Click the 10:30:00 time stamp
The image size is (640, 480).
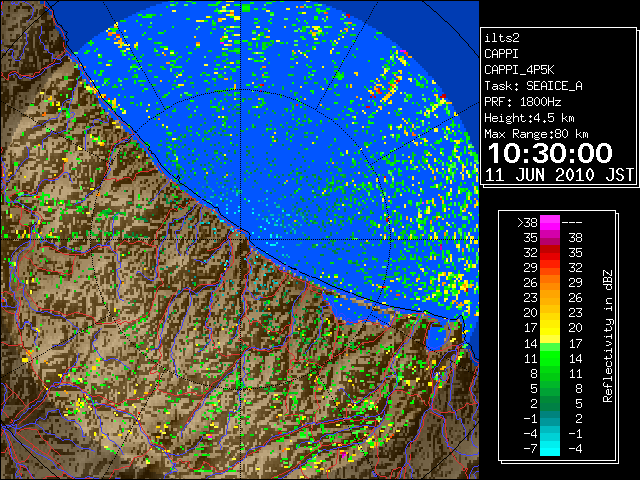550,153
